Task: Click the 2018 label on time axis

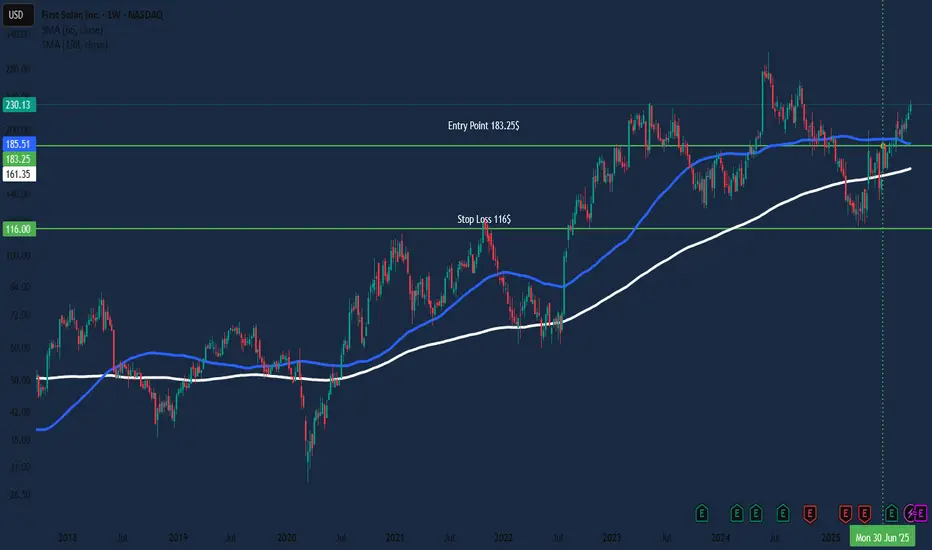Action: tap(67, 538)
